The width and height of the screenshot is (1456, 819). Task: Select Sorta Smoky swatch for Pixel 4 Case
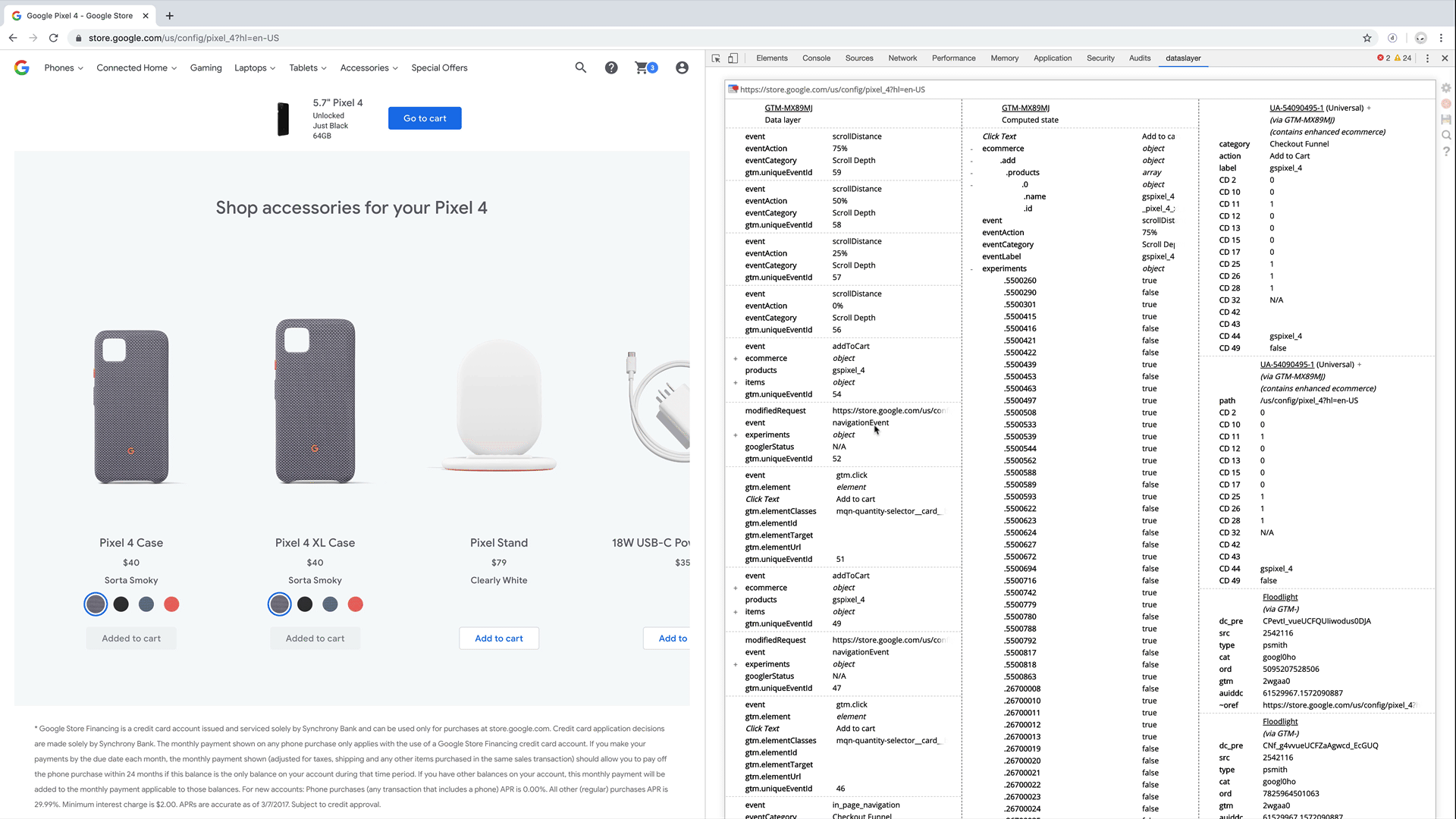pos(96,604)
